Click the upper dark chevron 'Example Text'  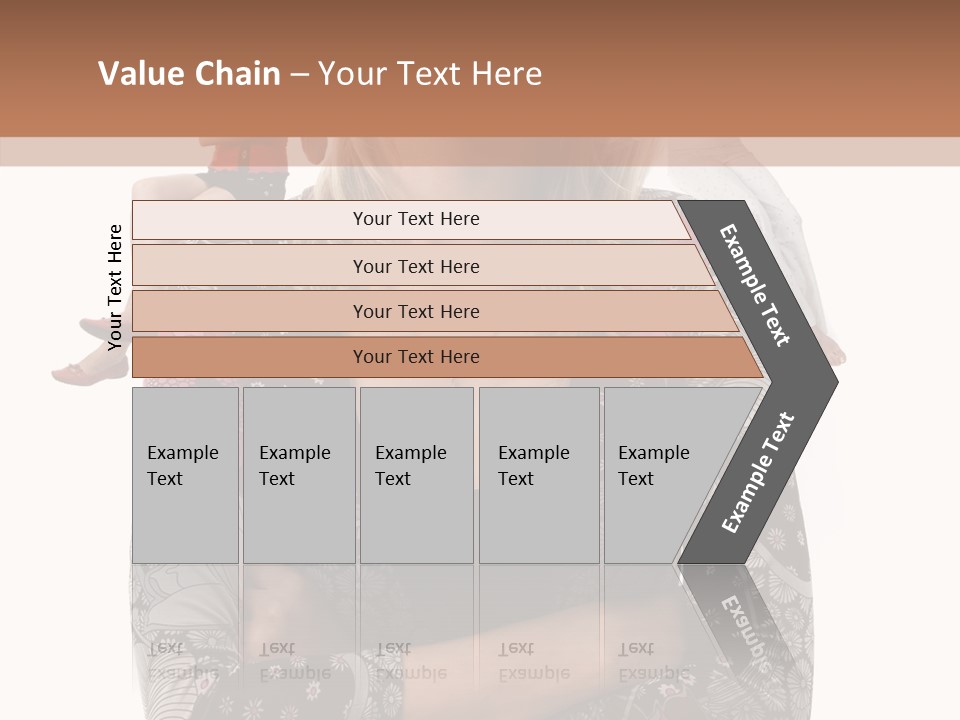[x=754, y=285]
